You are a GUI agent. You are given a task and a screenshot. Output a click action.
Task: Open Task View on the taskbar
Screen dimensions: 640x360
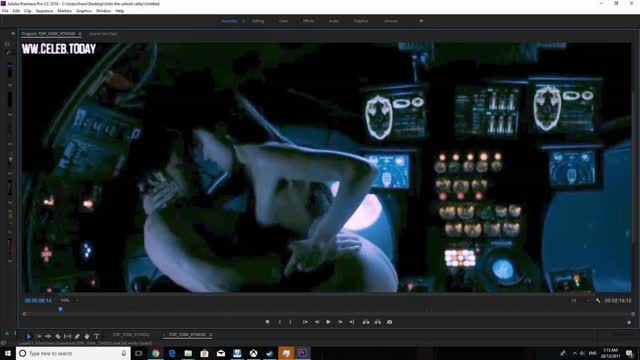(x=139, y=353)
